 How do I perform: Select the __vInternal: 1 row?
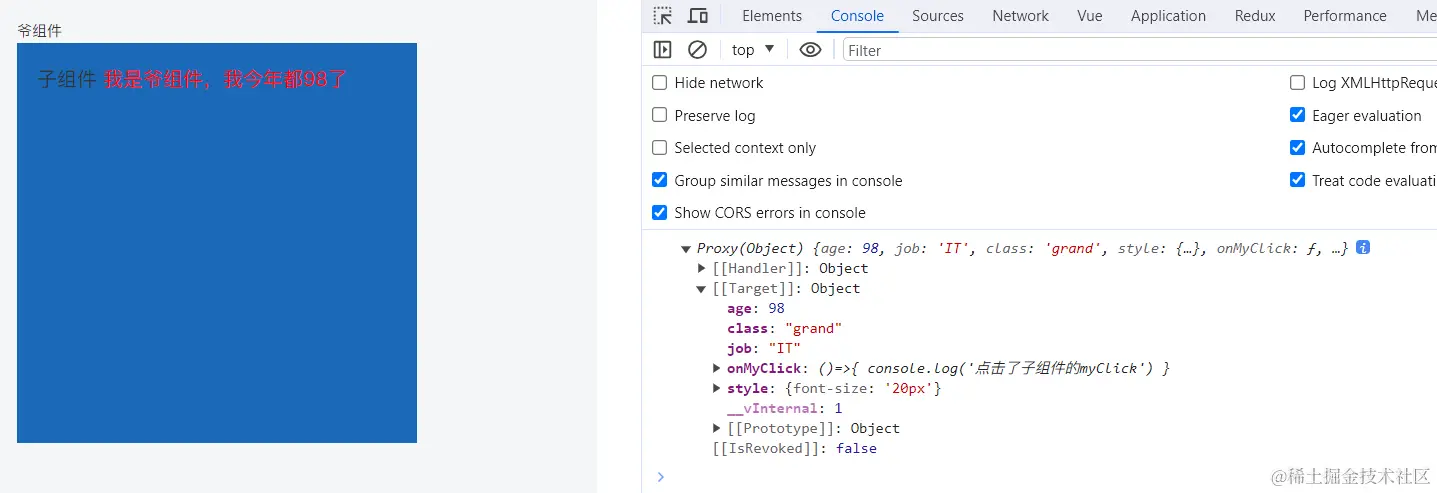(x=785, y=408)
